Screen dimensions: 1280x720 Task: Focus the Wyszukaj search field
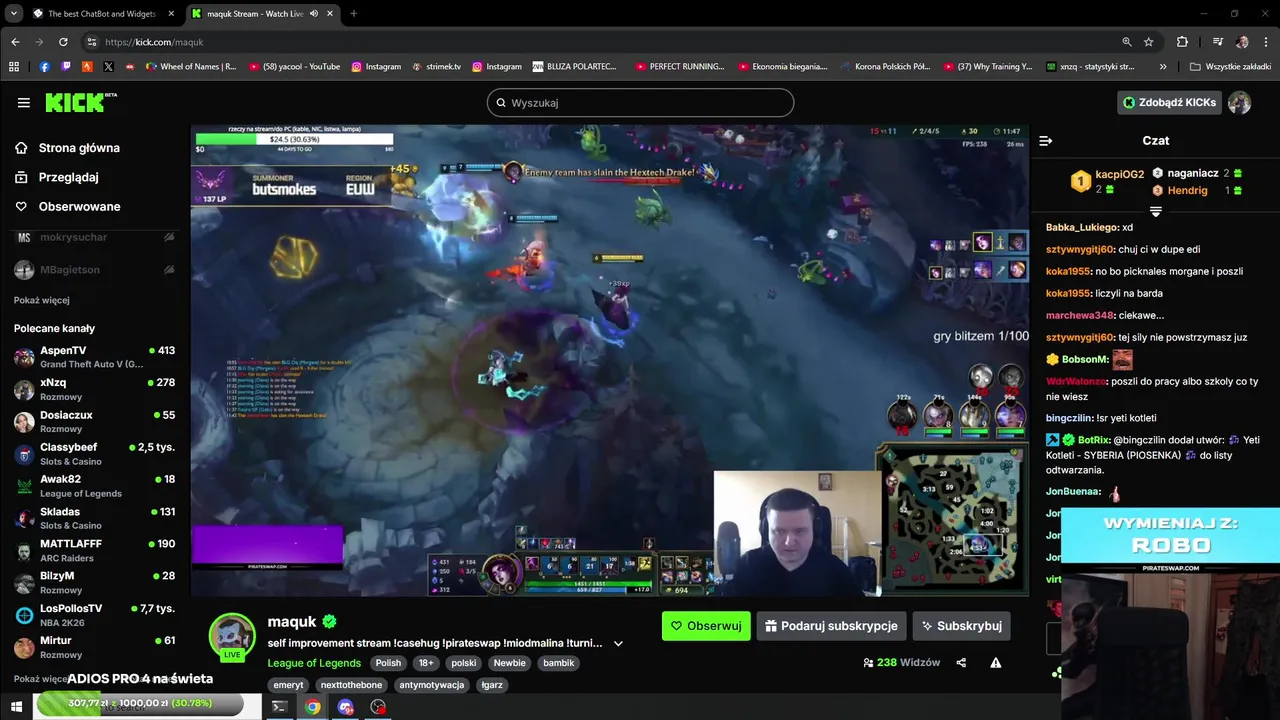640,103
